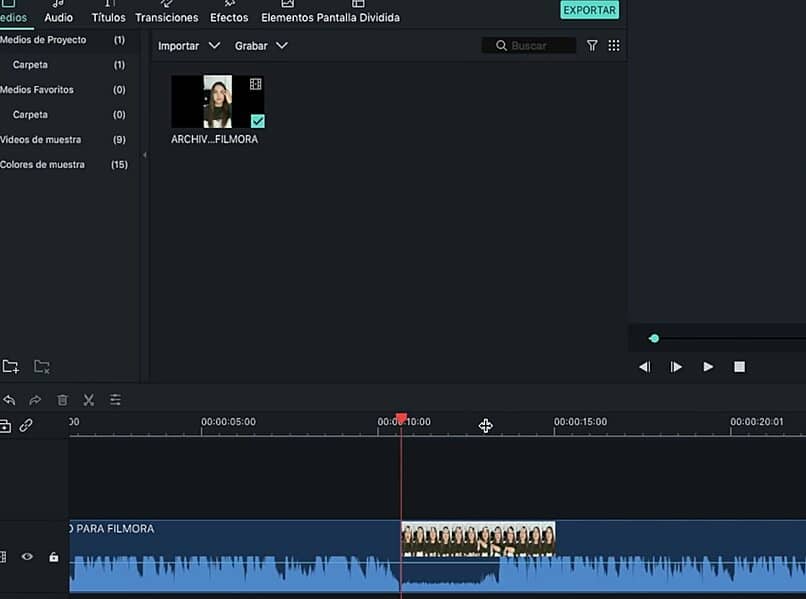Split the clip with the scissors tool
806x599 pixels.
click(88, 399)
